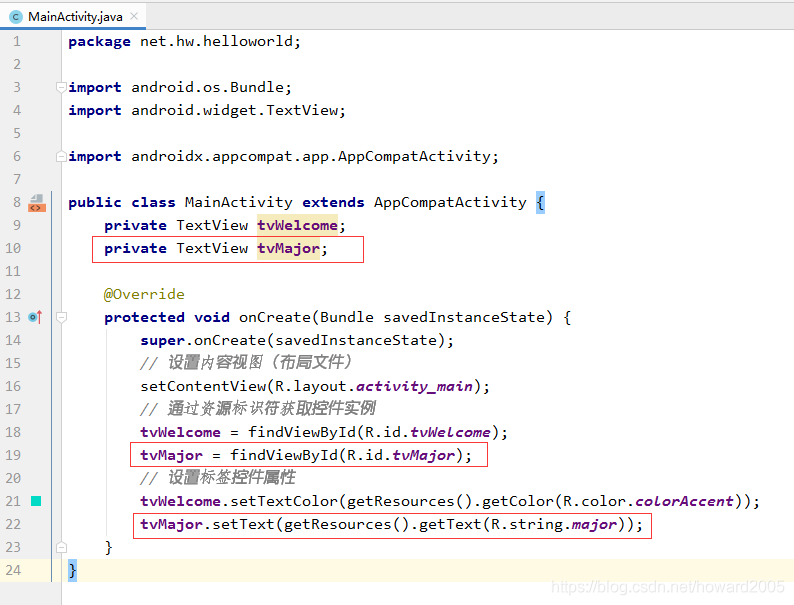794x605 pixels.
Task: Click the line number 19 in the gutter
Action: (13, 455)
